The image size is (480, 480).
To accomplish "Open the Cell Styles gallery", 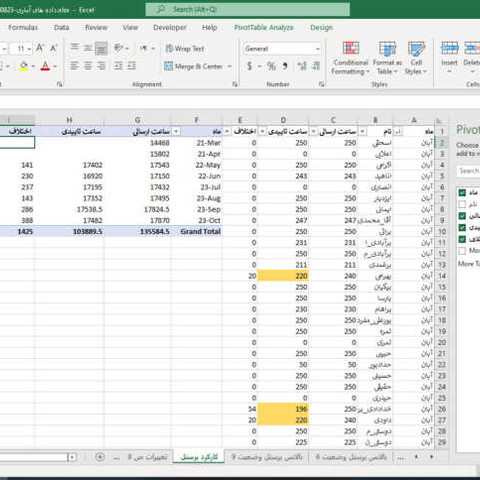I will [416, 58].
